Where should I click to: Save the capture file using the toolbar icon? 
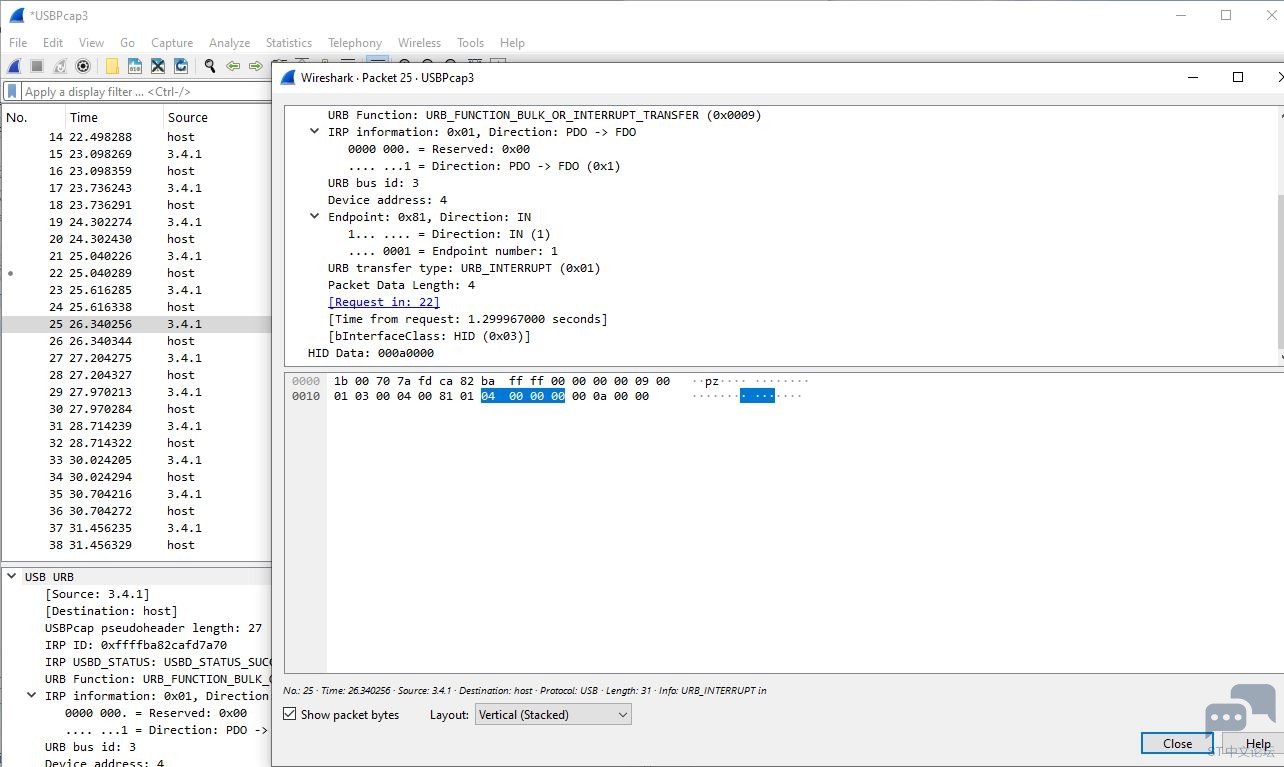(135, 66)
